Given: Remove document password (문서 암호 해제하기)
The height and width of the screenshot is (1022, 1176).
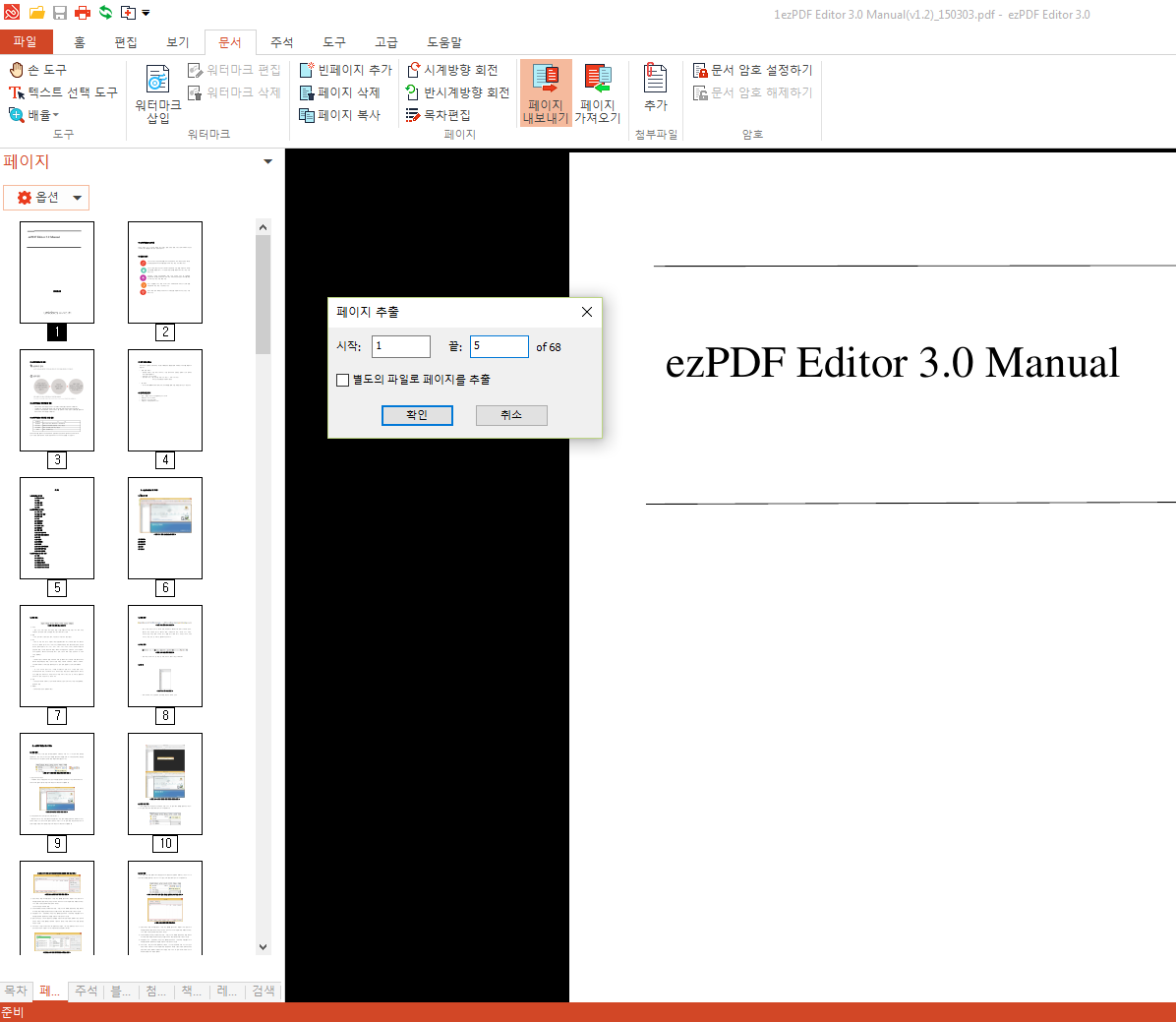Looking at the screenshot, I should click(752, 92).
